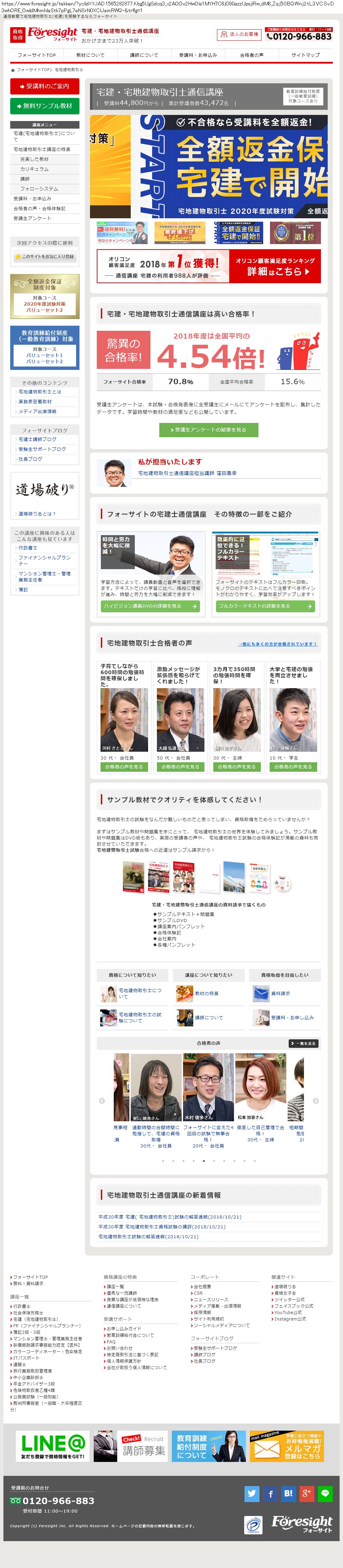Click 受講生アンケートの結果を見る button
Screen dimensions: 343x1568
209,430
